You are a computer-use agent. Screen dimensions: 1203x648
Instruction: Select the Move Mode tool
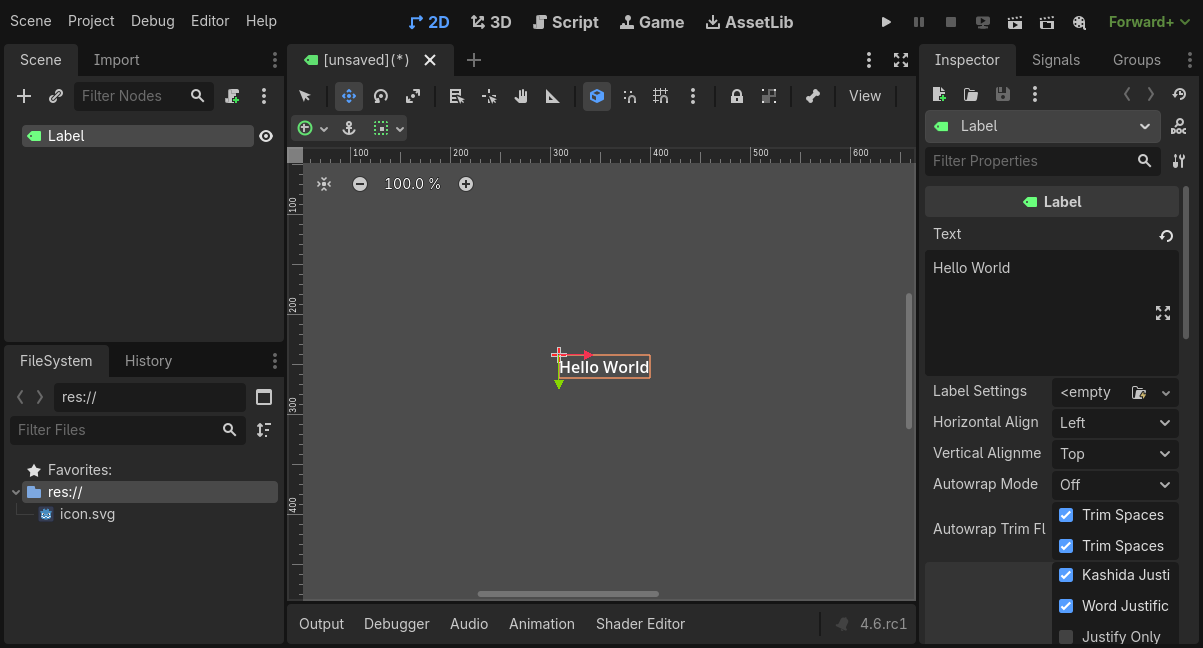[348, 96]
